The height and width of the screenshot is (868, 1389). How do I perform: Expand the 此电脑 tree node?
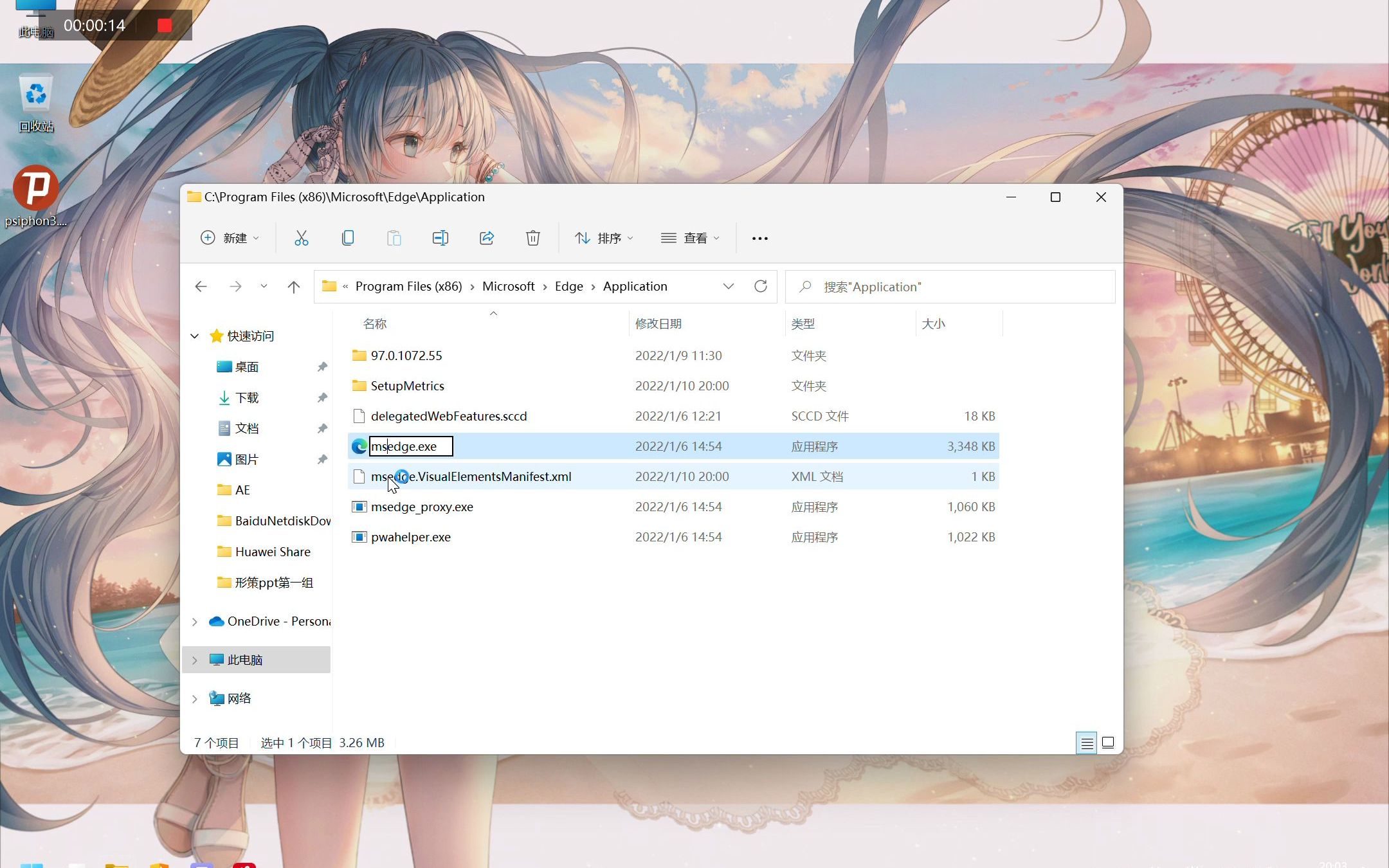(195, 660)
